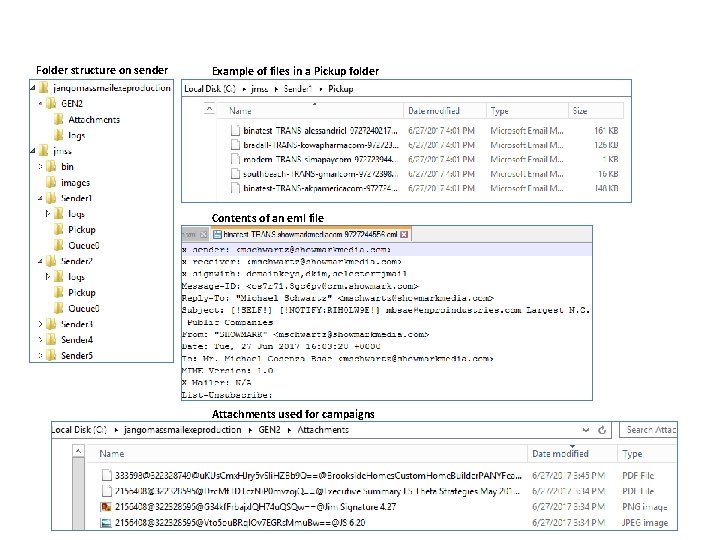Click the jangomassmailexeproduction folder icon in tree
The image size is (720, 540).
(44, 88)
